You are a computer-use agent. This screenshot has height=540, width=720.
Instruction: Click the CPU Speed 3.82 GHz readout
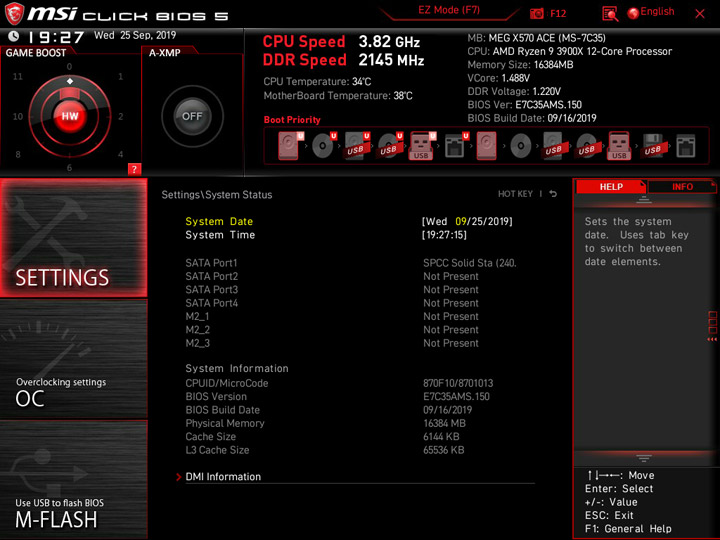[341, 42]
